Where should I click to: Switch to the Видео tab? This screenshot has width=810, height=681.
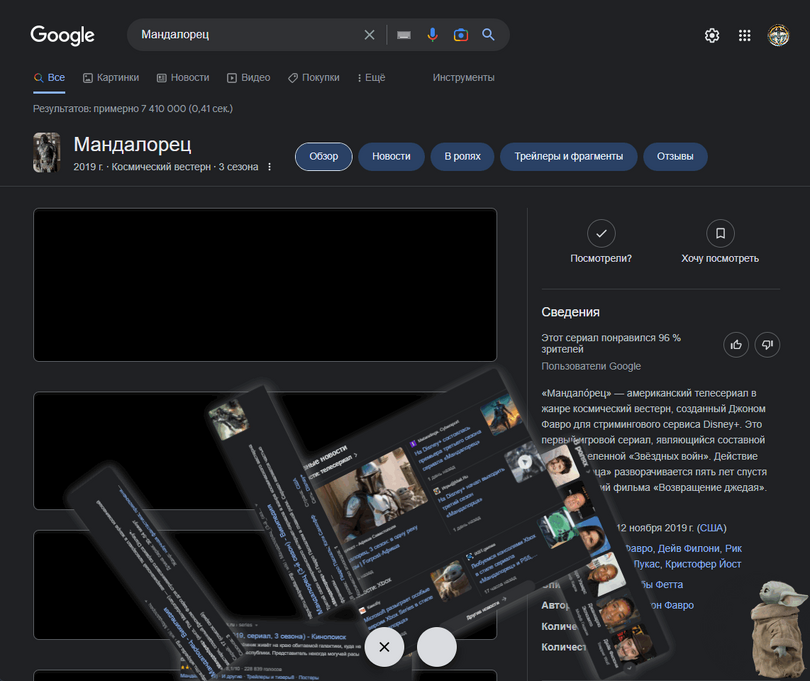click(x=248, y=78)
